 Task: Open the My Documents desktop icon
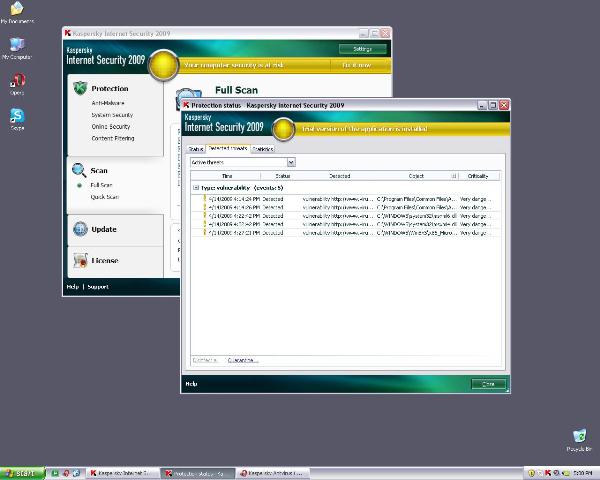[x=17, y=13]
